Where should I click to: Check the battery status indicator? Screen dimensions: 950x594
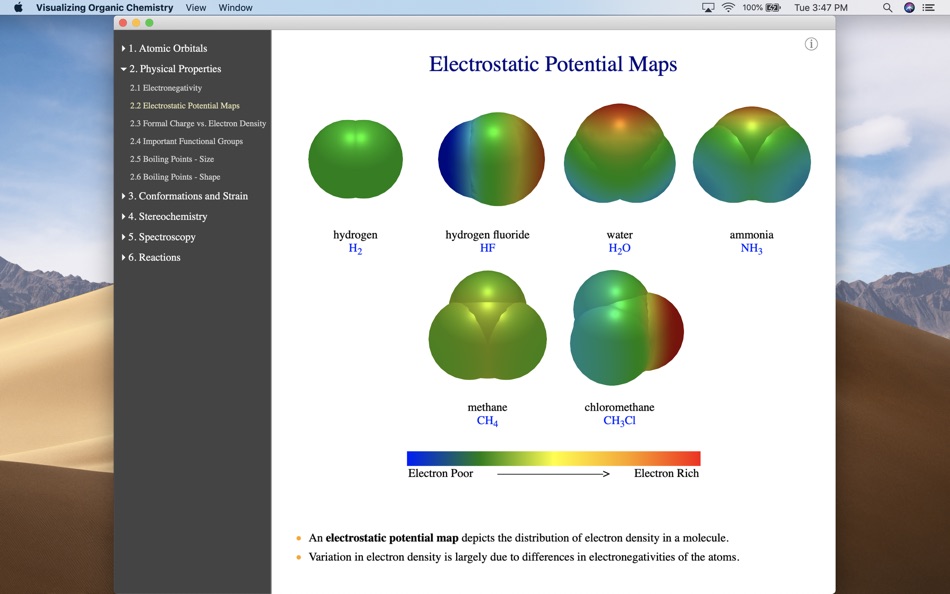pos(765,7)
